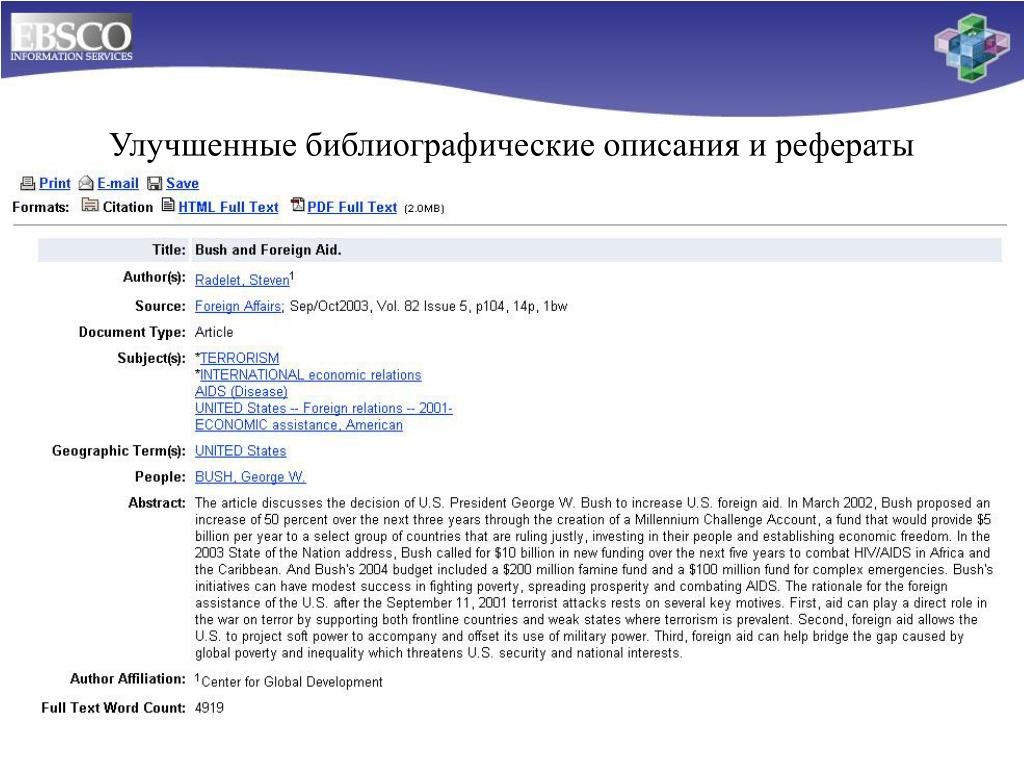Click the source details Sep/Oct2003, Vol. 82 Issue 5
This screenshot has height=768, width=1024.
379,306
